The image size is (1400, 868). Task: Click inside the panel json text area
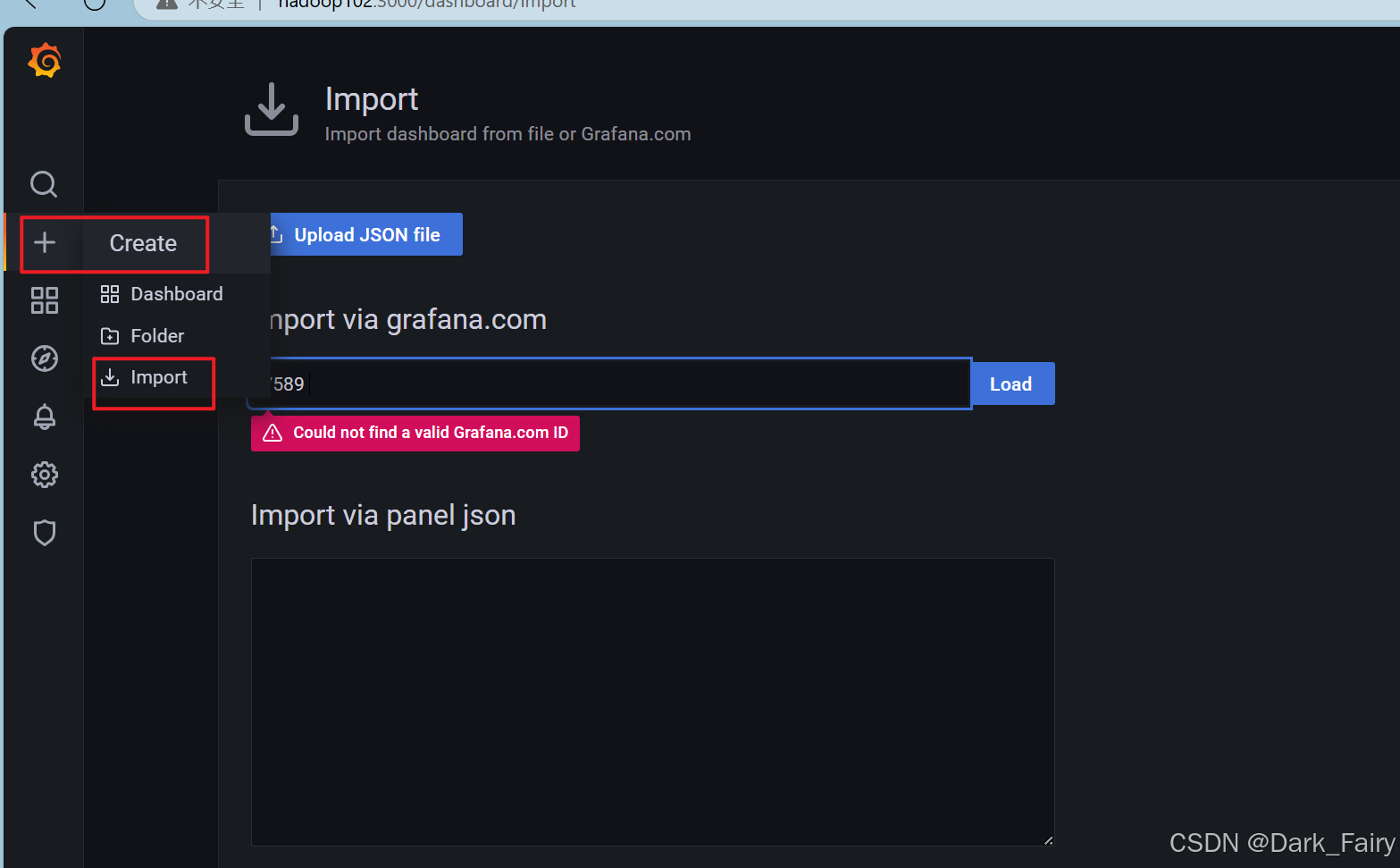(652, 702)
